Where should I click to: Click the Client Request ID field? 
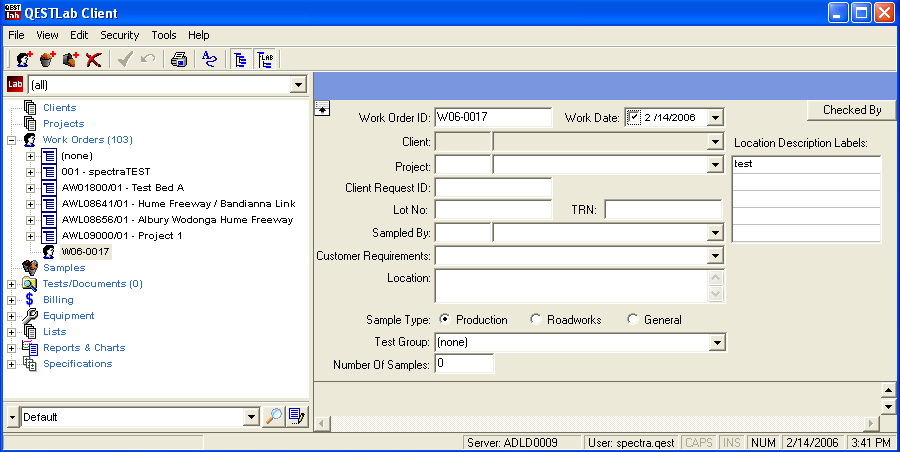coord(493,187)
